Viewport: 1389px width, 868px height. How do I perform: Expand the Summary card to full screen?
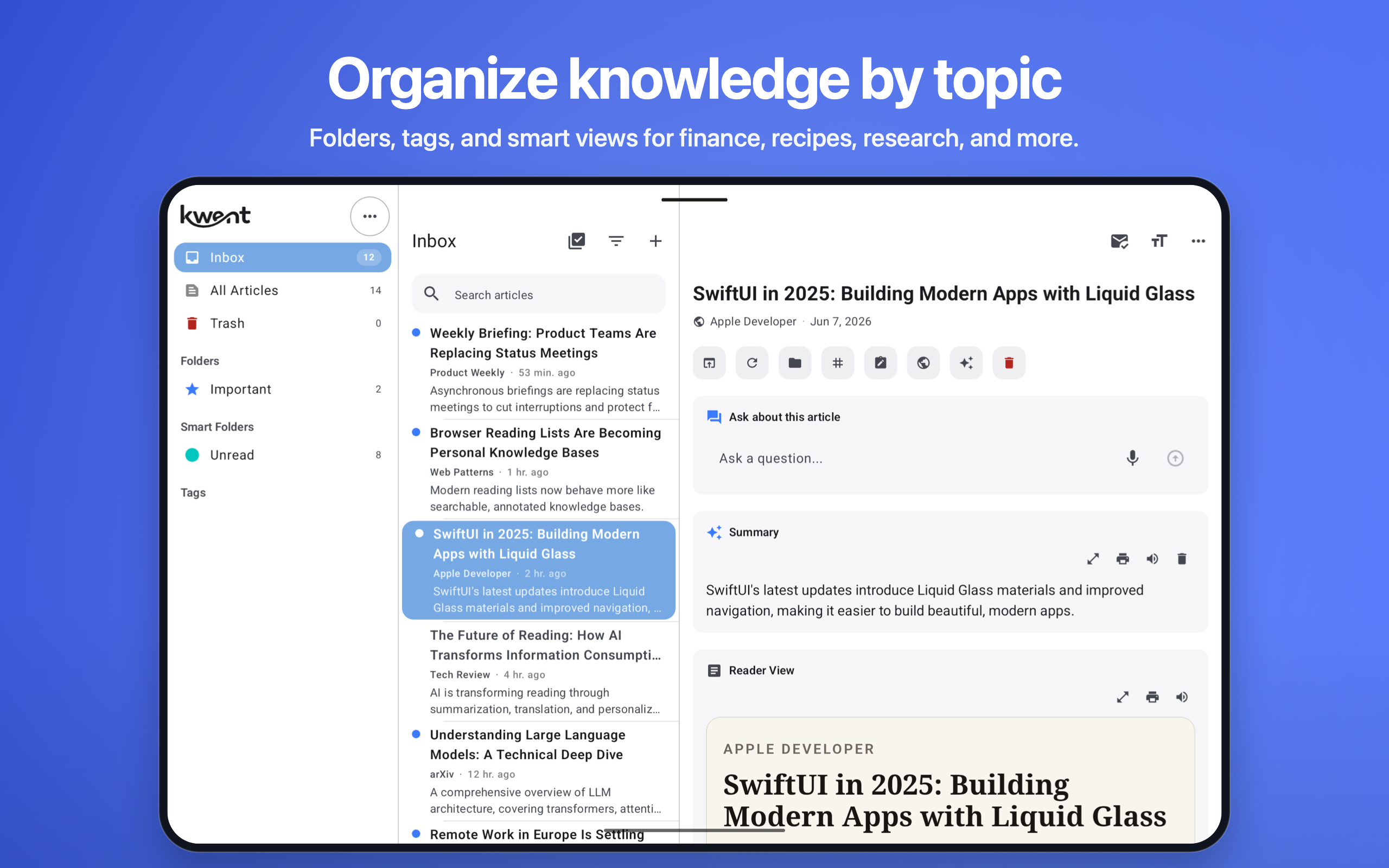[x=1093, y=559]
